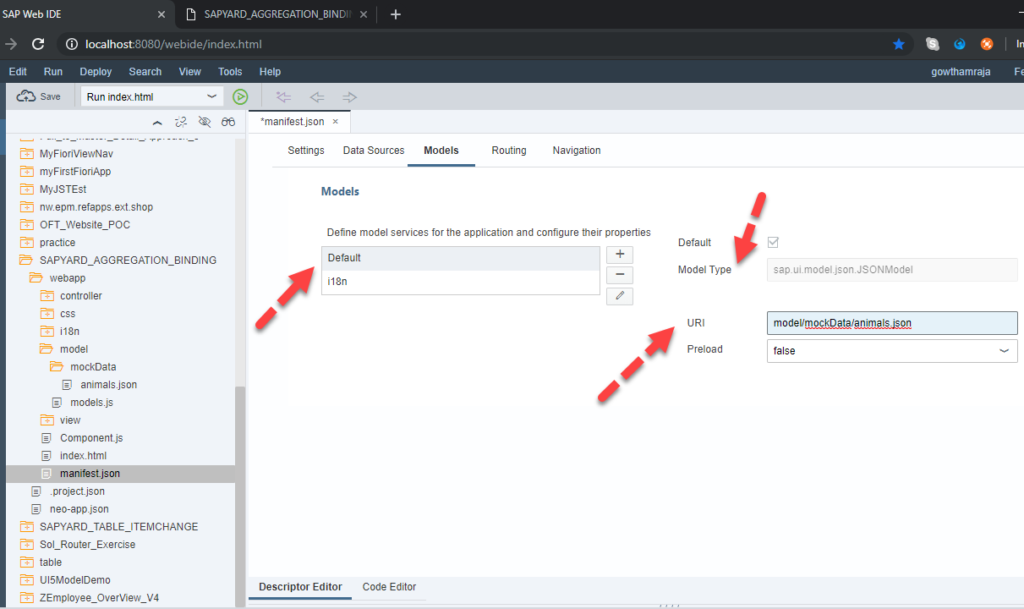Select the Default model in list
The height and width of the screenshot is (609, 1024).
460,258
